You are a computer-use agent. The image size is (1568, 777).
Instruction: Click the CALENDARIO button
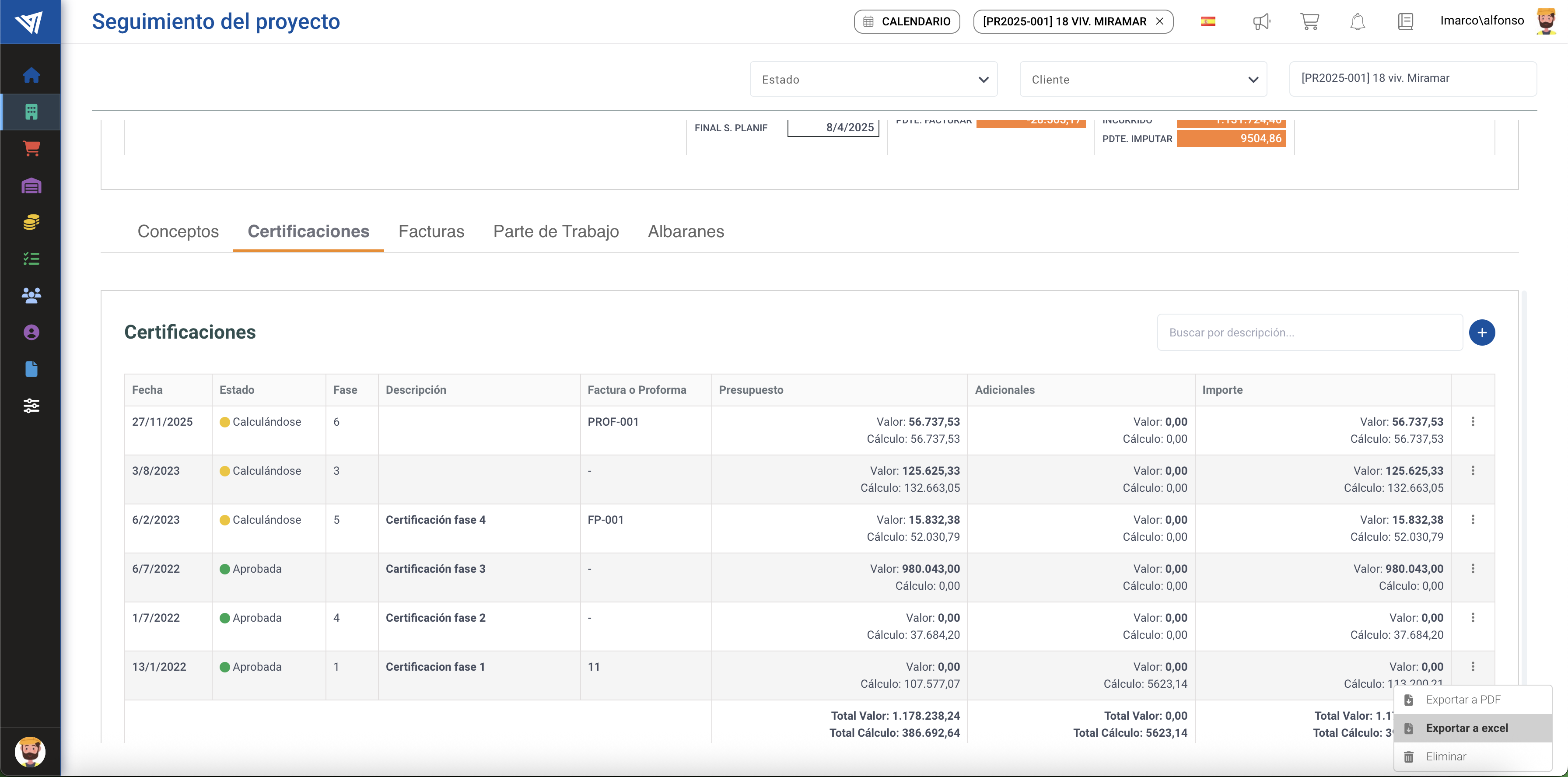click(906, 22)
